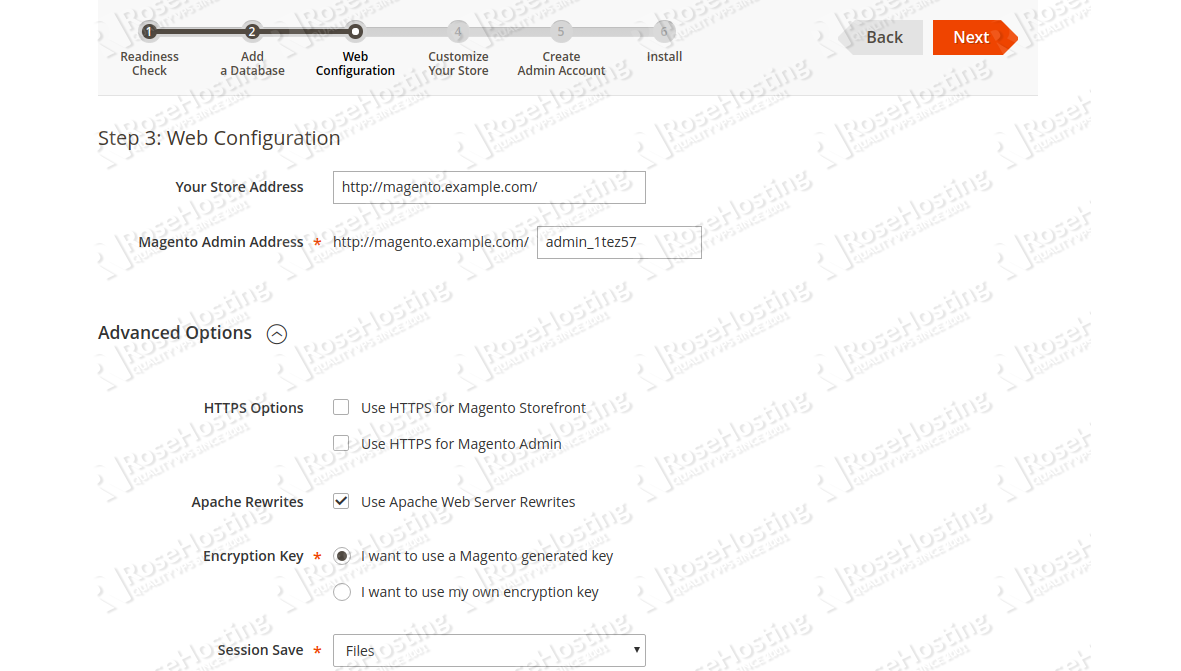Click the Session Save dropdown arrow
Viewport: 1181px width, 671px height.
tap(637, 650)
